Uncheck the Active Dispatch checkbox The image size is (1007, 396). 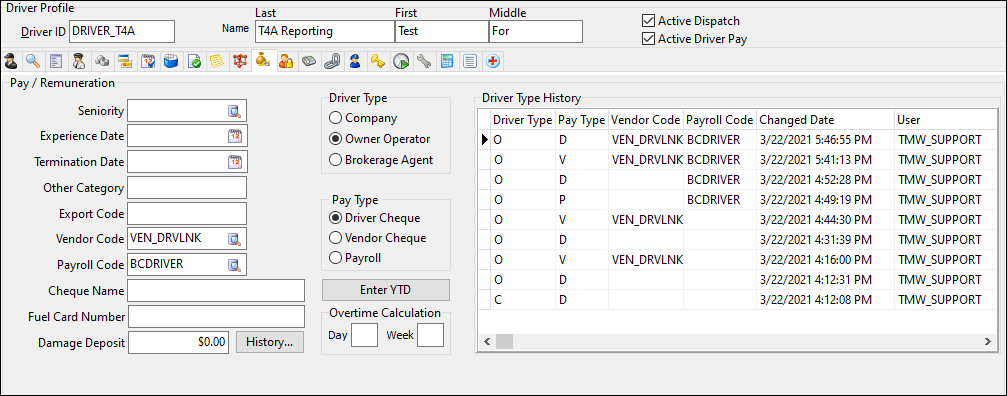click(649, 21)
